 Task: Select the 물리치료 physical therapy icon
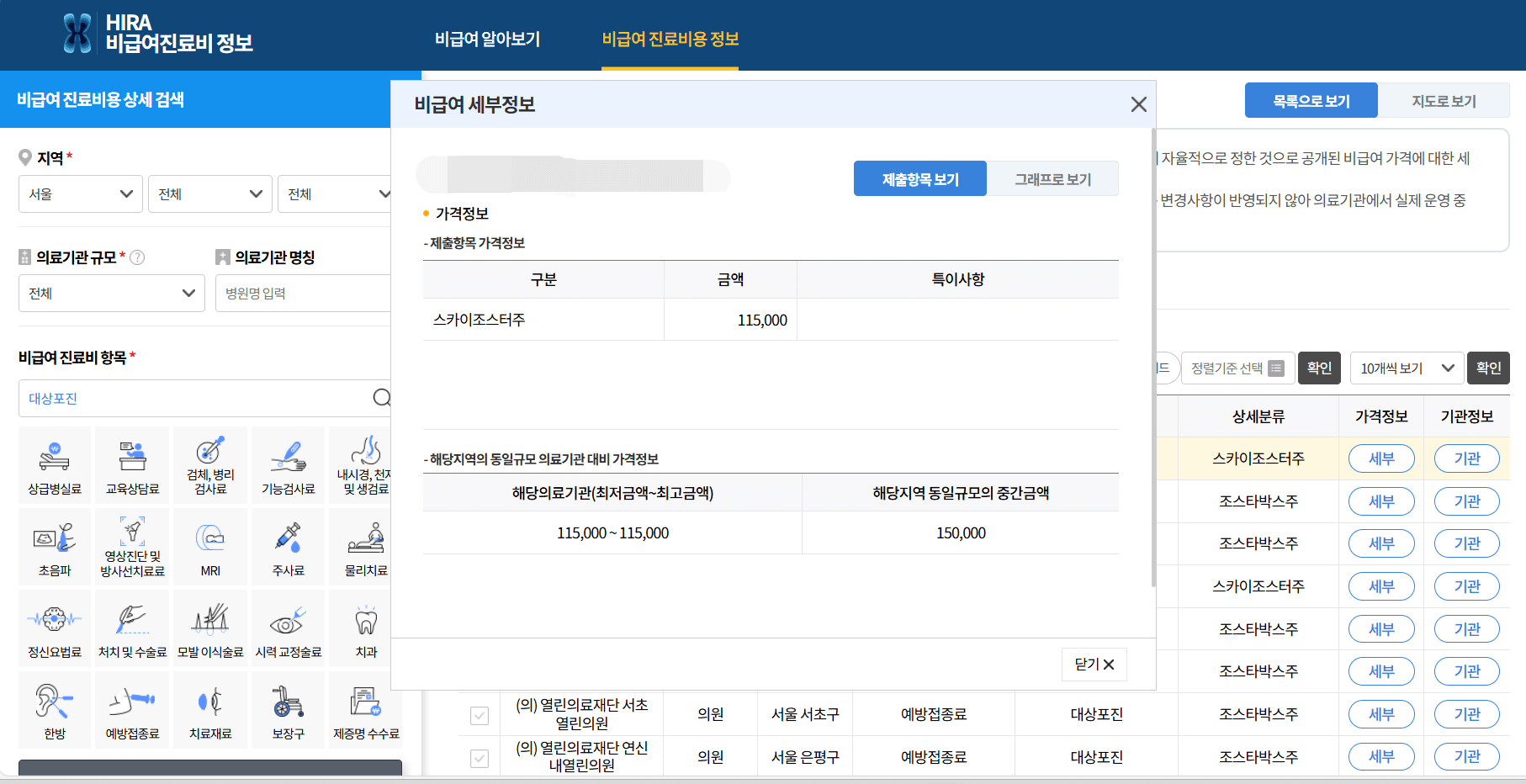(365, 546)
